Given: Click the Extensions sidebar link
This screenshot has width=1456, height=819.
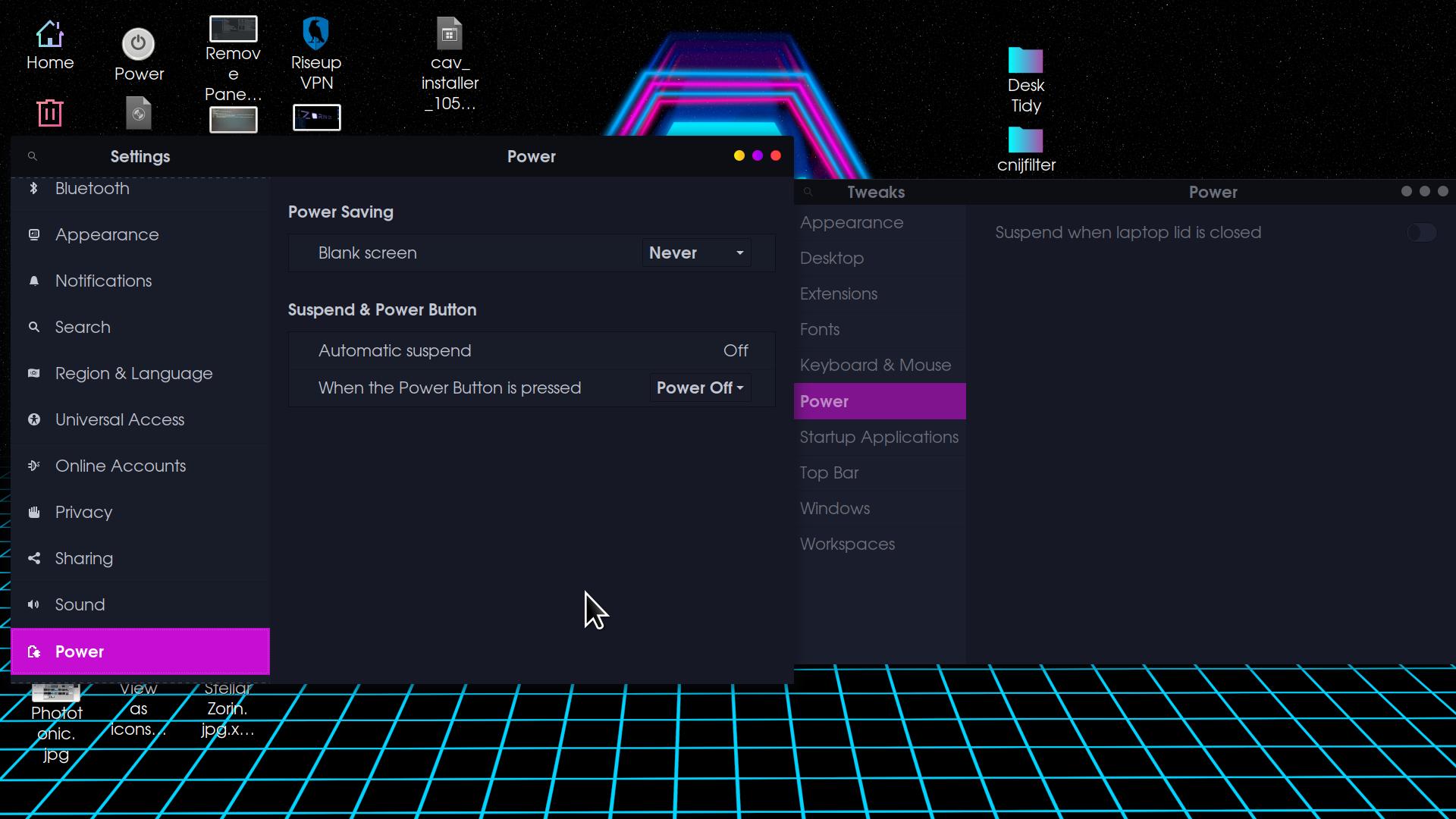Looking at the screenshot, I should (838, 293).
